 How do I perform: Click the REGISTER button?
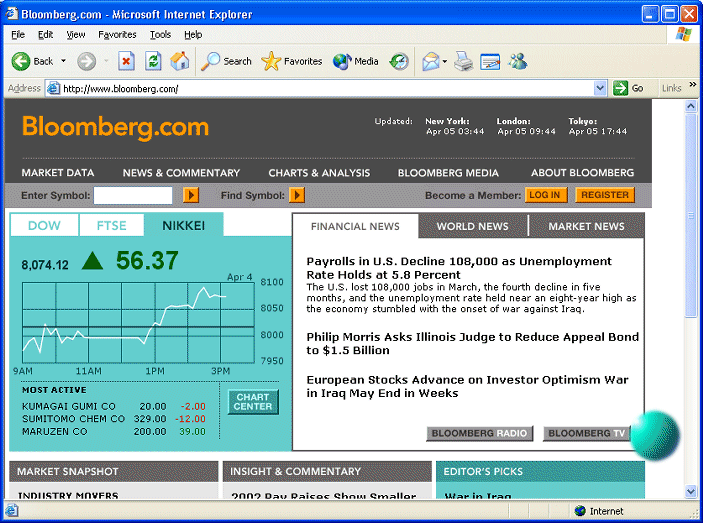click(605, 195)
